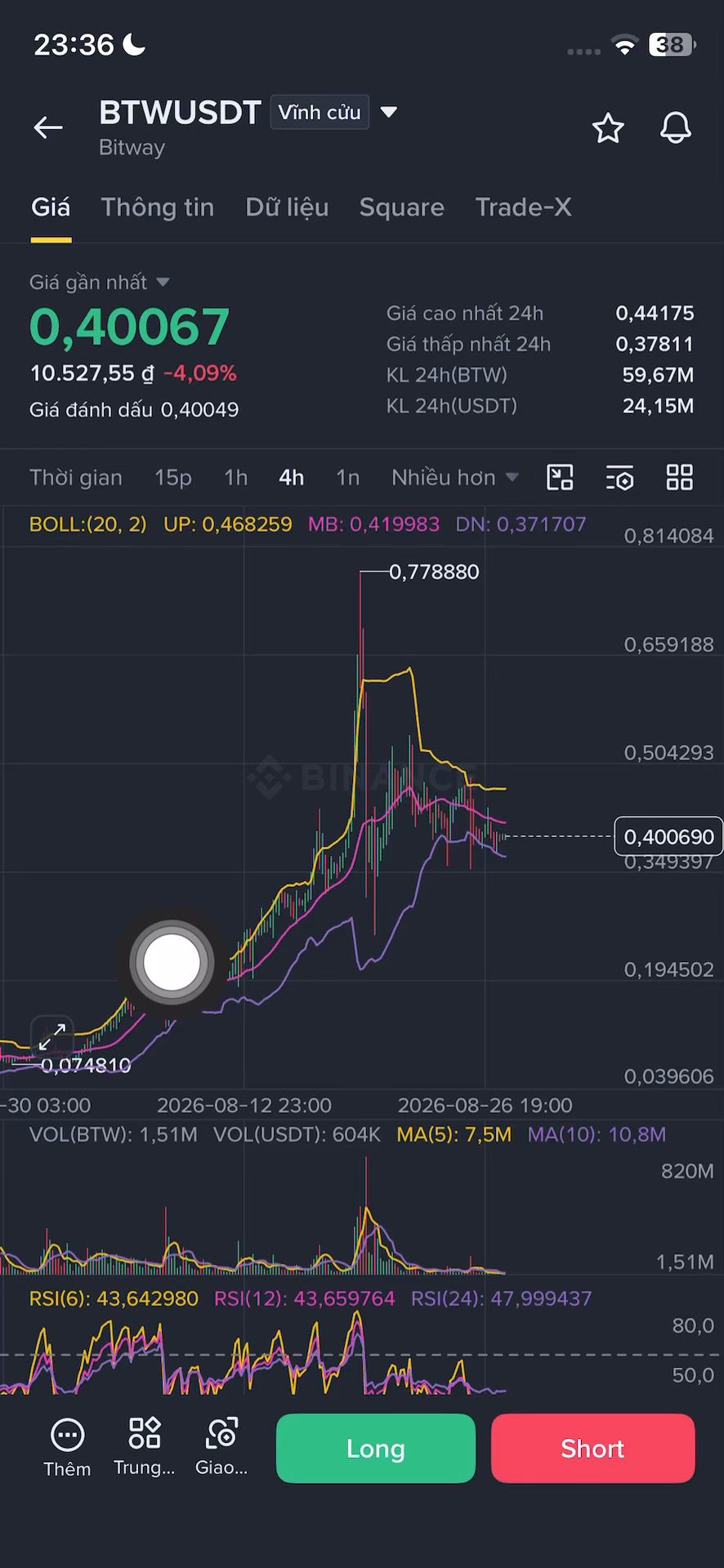Tap the green Long button
The image size is (724, 1568).
tap(376, 1448)
